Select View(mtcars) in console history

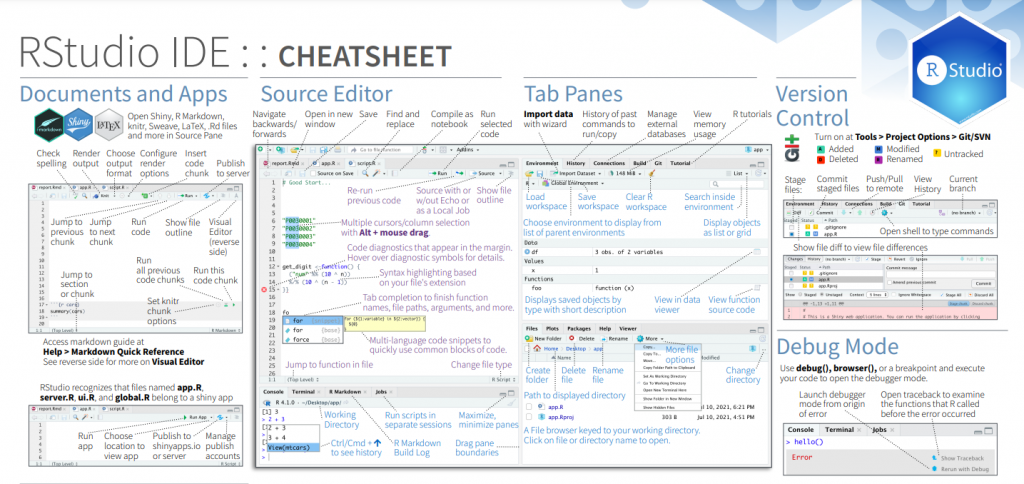(293, 447)
